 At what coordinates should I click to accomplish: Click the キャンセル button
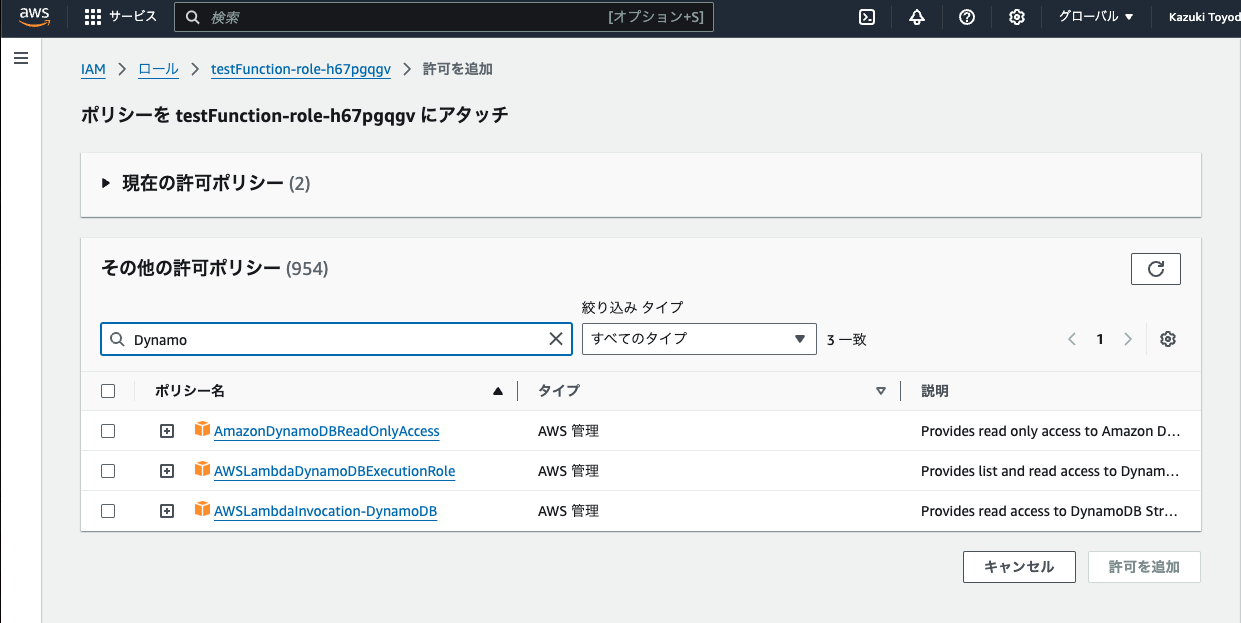click(1019, 567)
